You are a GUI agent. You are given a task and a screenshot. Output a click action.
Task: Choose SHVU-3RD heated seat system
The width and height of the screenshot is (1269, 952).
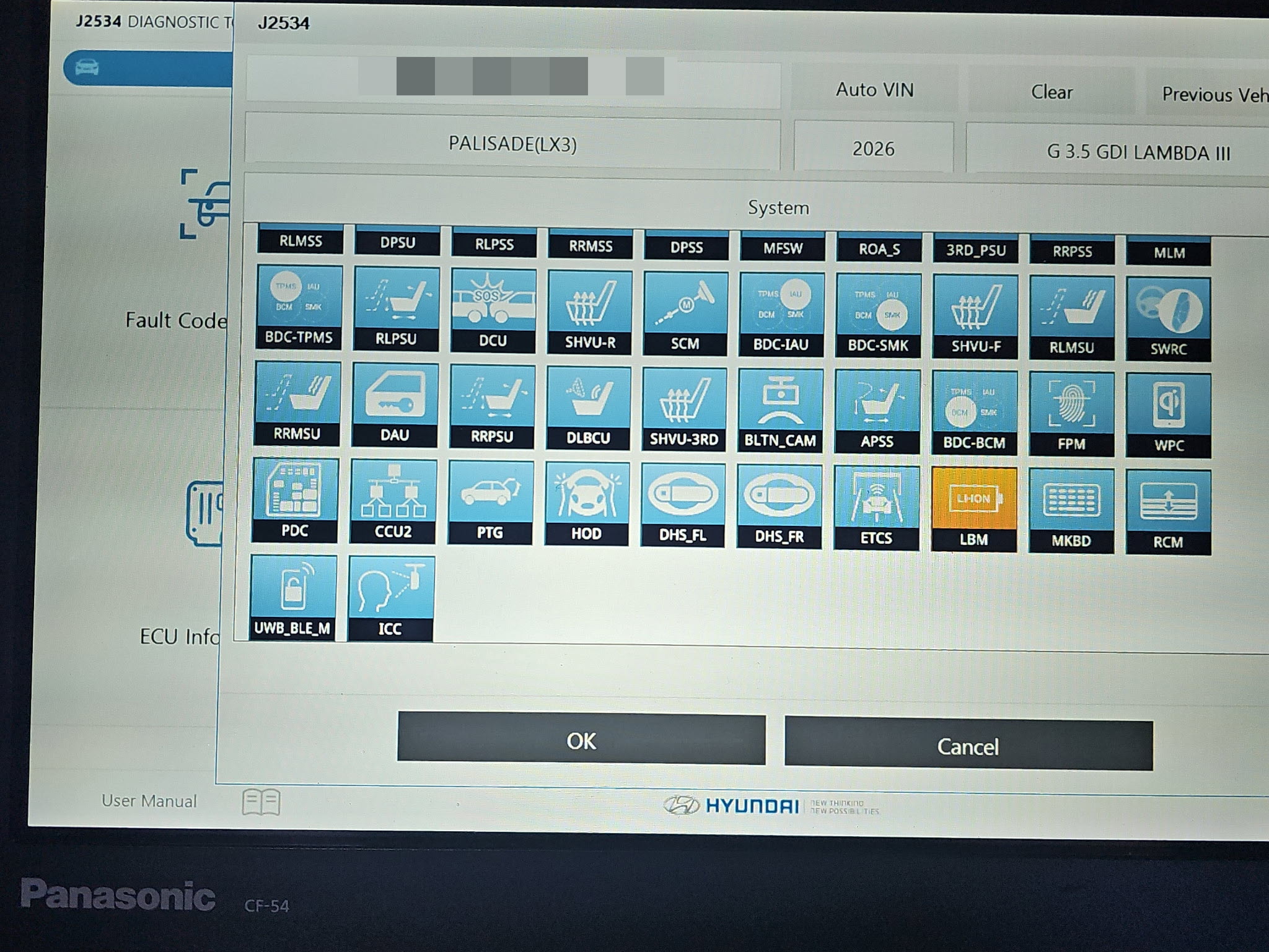(x=684, y=409)
